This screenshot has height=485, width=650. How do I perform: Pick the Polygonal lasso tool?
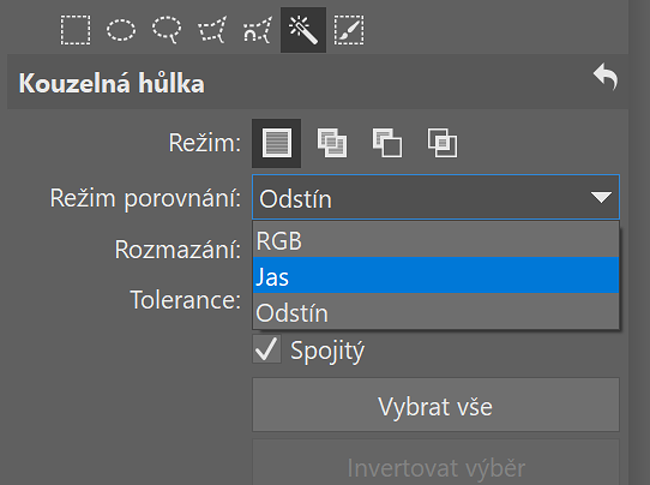click(x=212, y=30)
